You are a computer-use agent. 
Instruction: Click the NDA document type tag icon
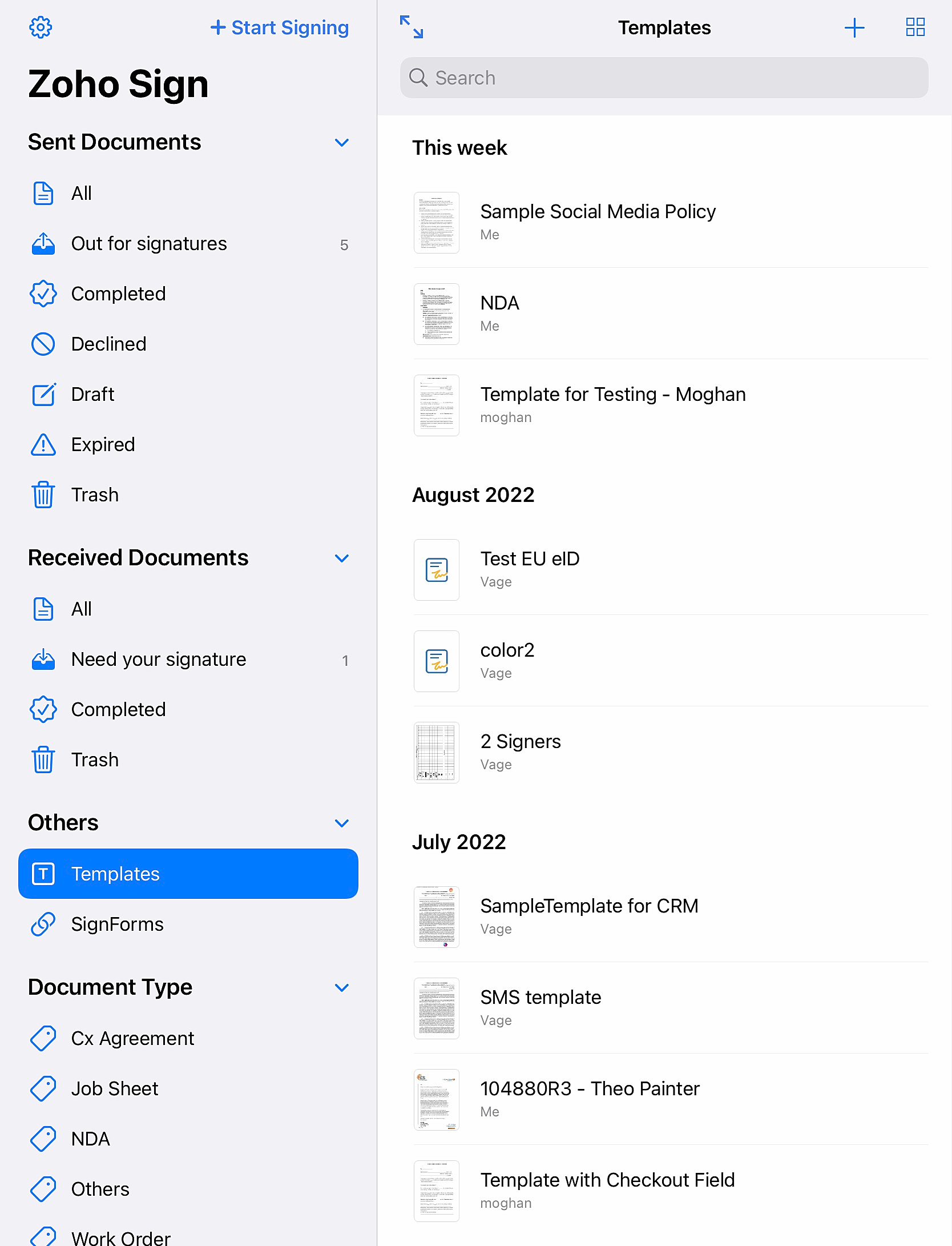click(43, 1139)
